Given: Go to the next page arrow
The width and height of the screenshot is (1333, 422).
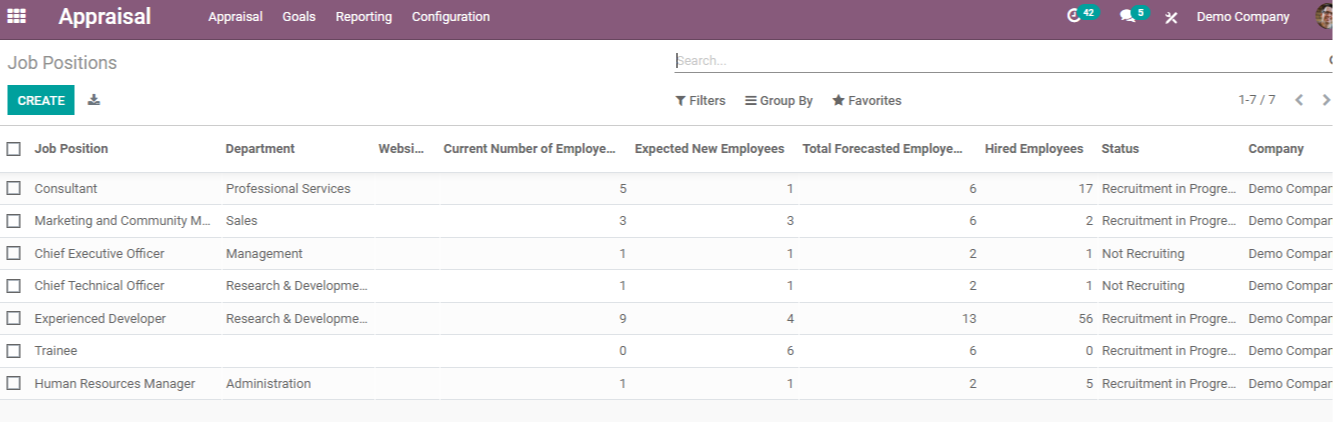Looking at the screenshot, I should click(1326, 100).
